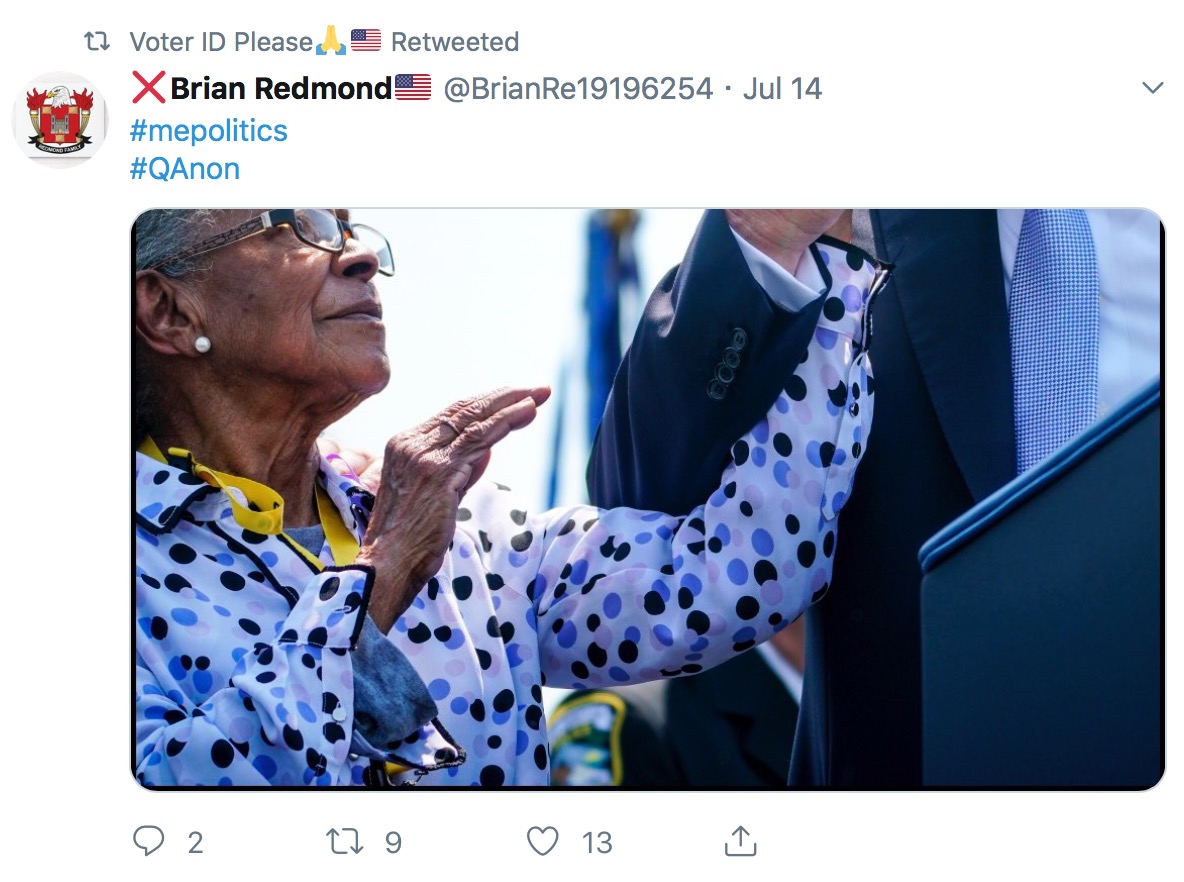Retweet this tweet using the arrows icon
This screenshot has height=882, width=1184.
[x=345, y=841]
